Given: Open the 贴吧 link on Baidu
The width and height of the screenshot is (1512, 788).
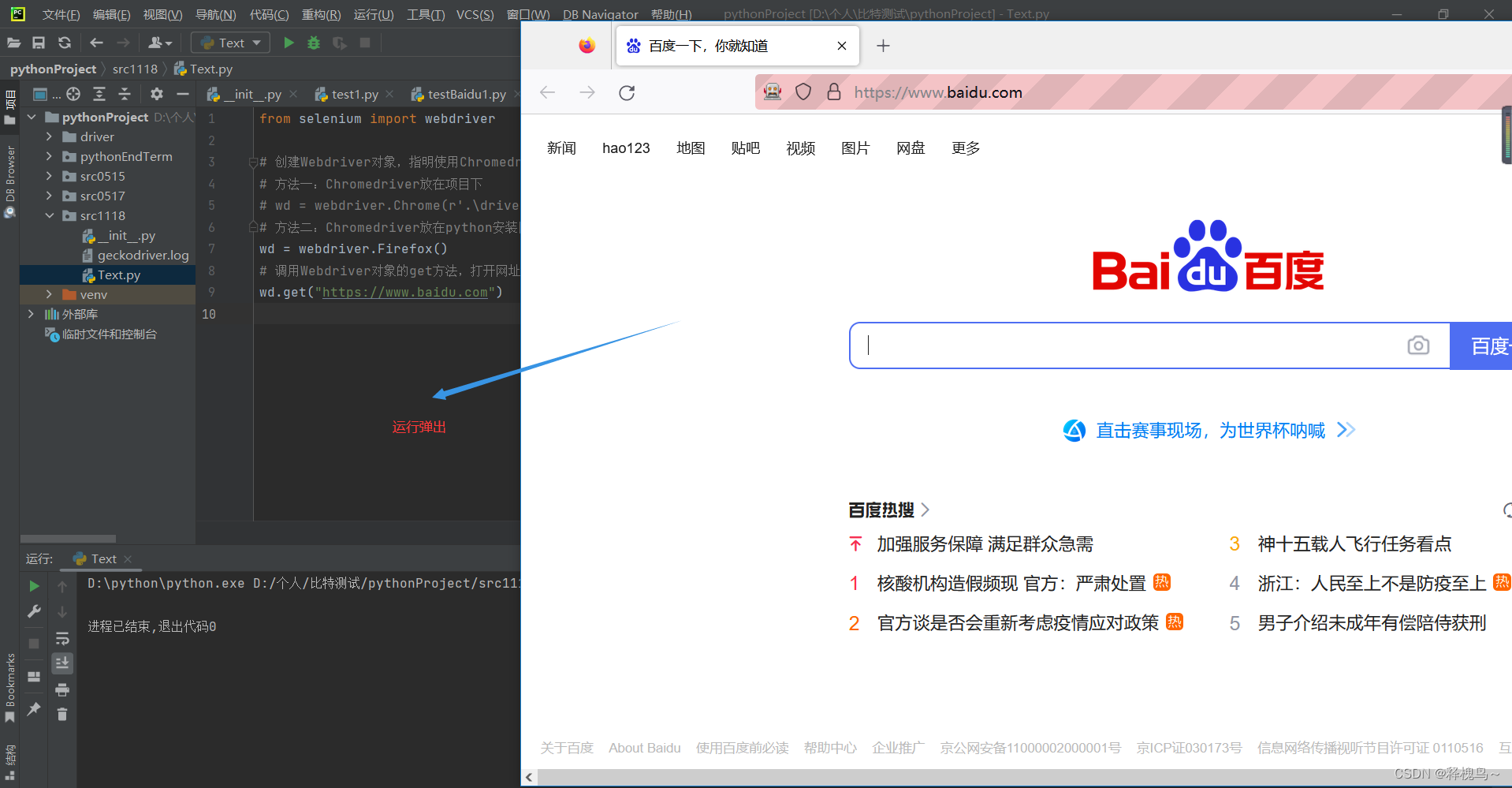Looking at the screenshot, I should (745, 148).
